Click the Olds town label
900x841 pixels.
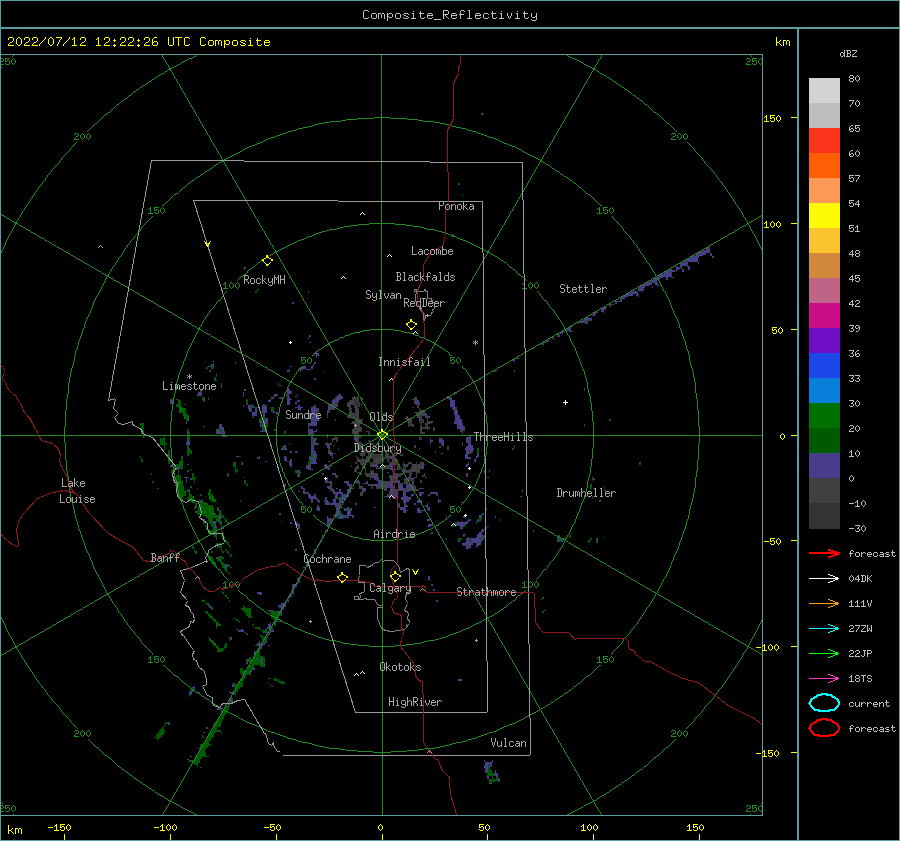[381, 417]
